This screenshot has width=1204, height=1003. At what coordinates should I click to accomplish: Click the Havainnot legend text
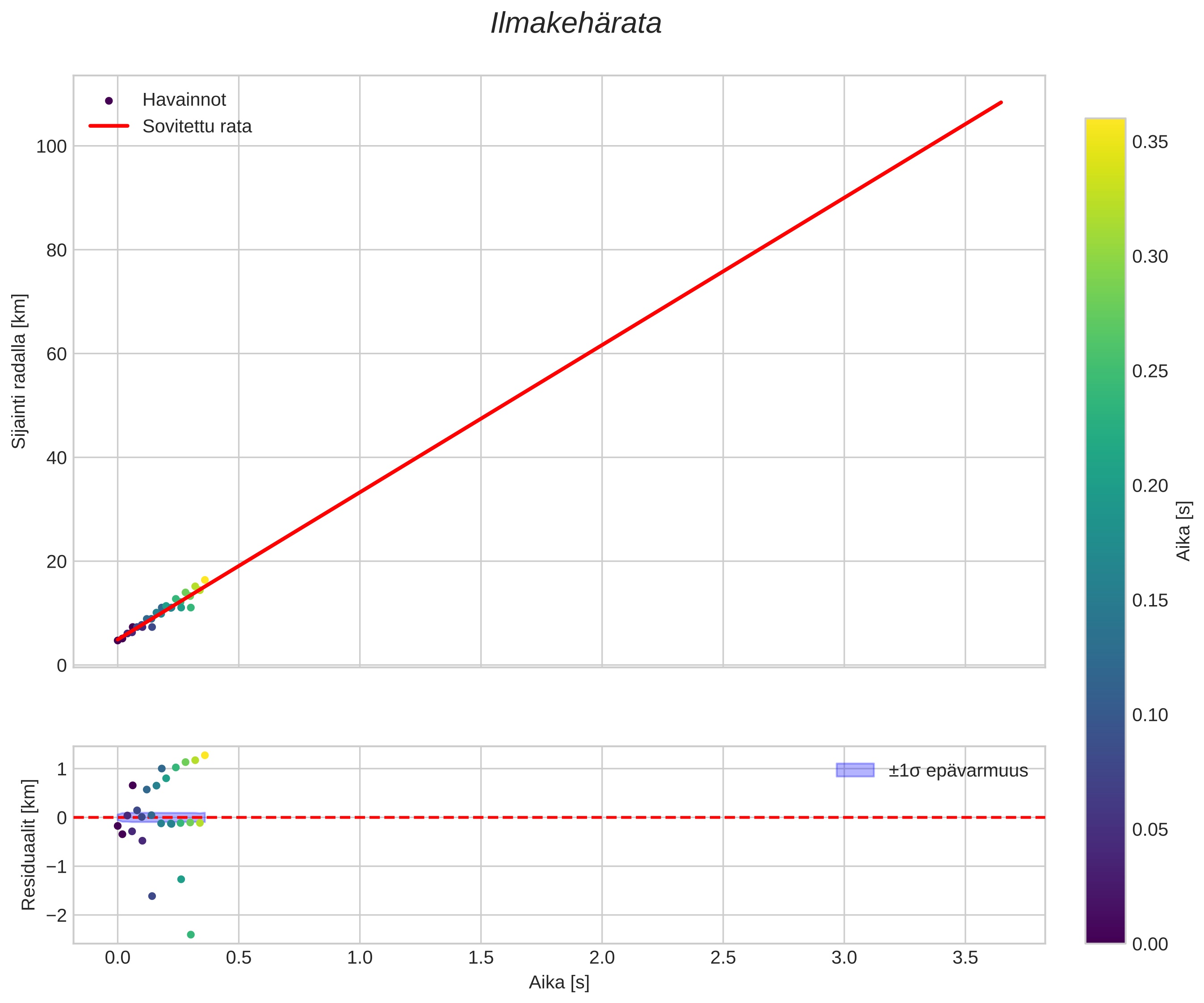tap(184, 100)
